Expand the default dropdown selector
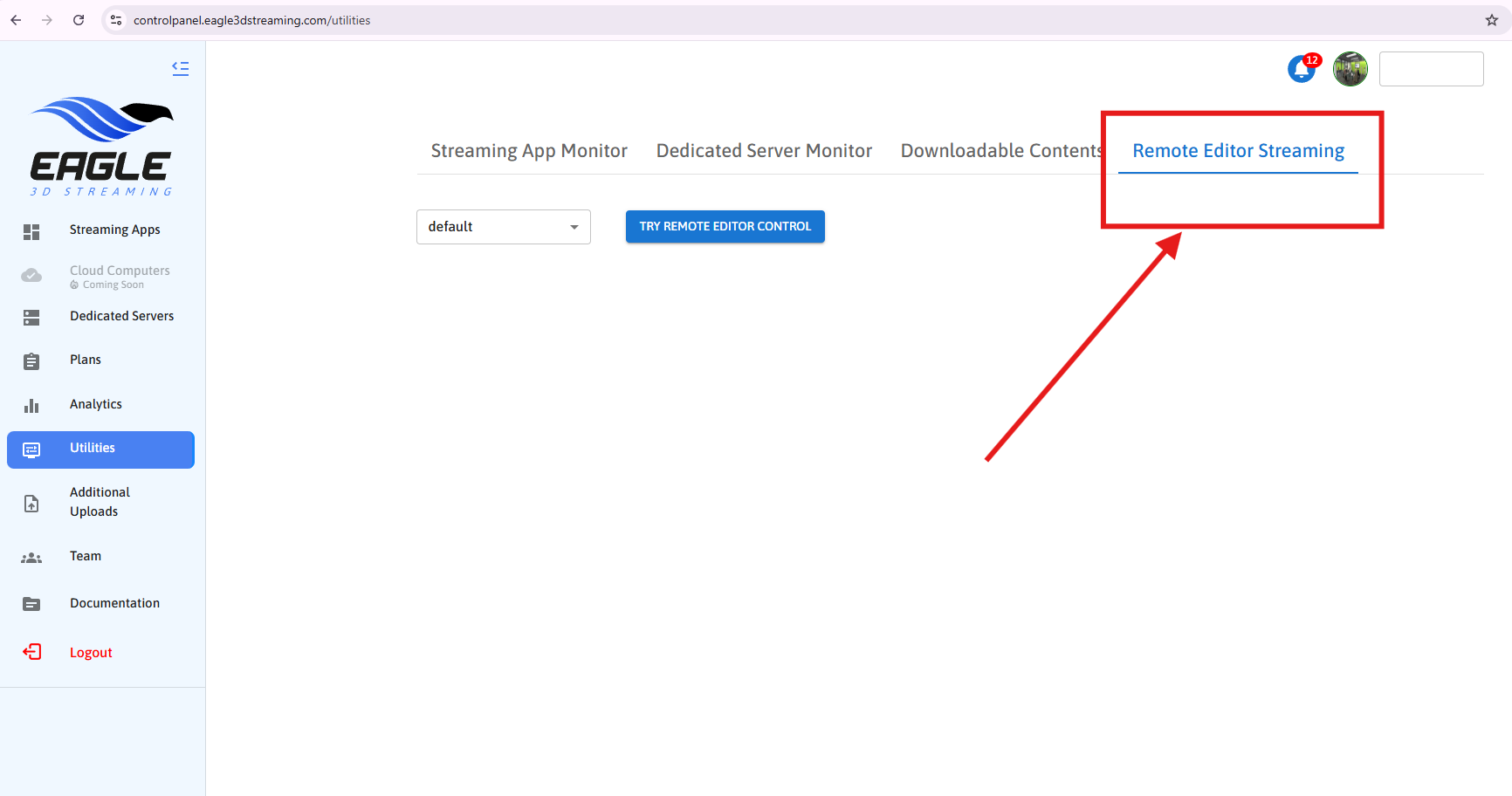Image resolution: width=1512 pixels, height=796 pixels. [503, 227]
